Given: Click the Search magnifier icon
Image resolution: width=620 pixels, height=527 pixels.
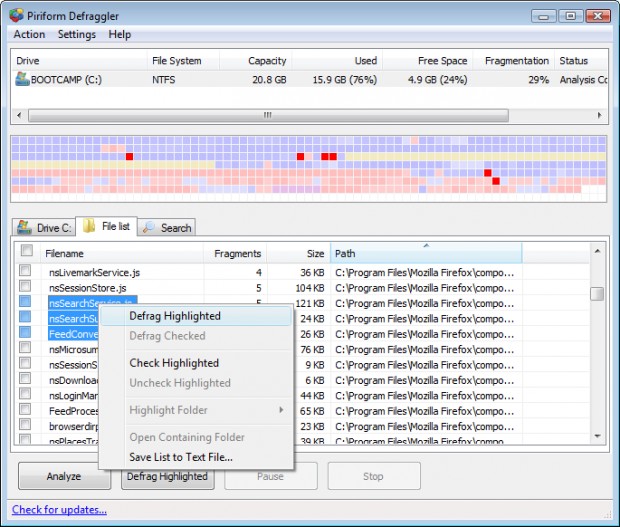Looking at the screenshot, I should [149, 227].
